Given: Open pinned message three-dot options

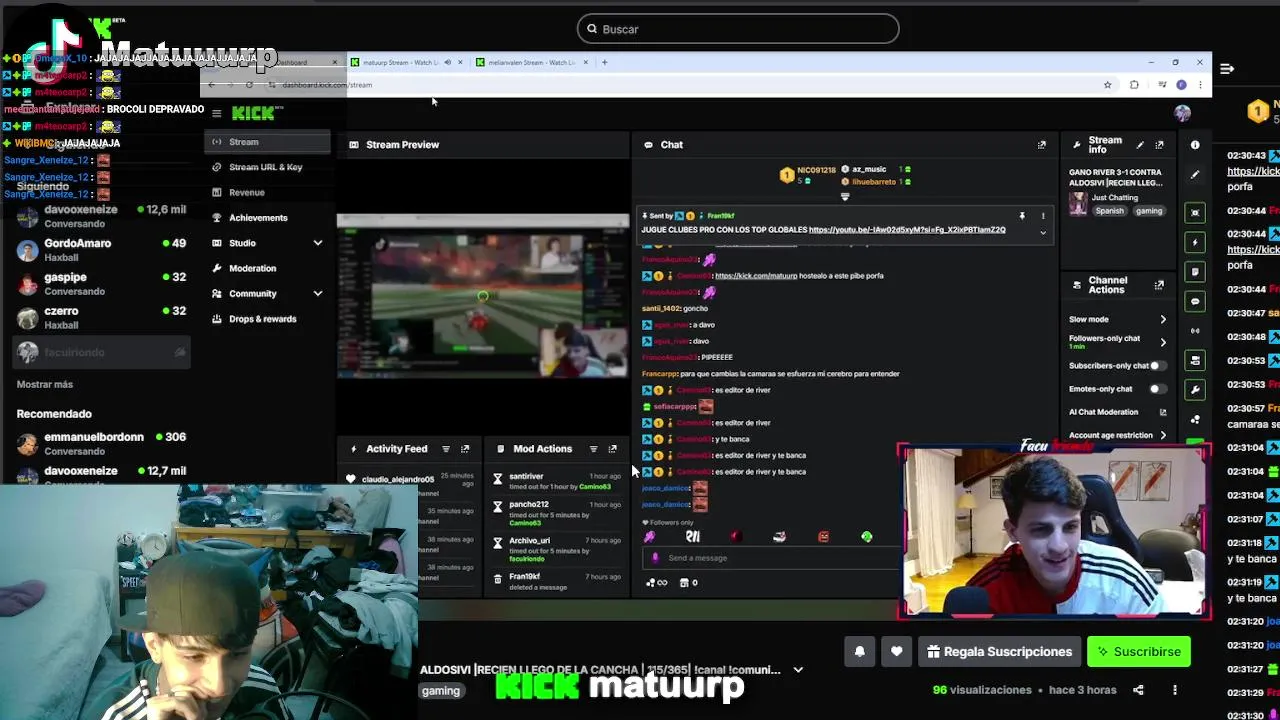Looking at the screenshot, I should click(x=1043, y=216).
